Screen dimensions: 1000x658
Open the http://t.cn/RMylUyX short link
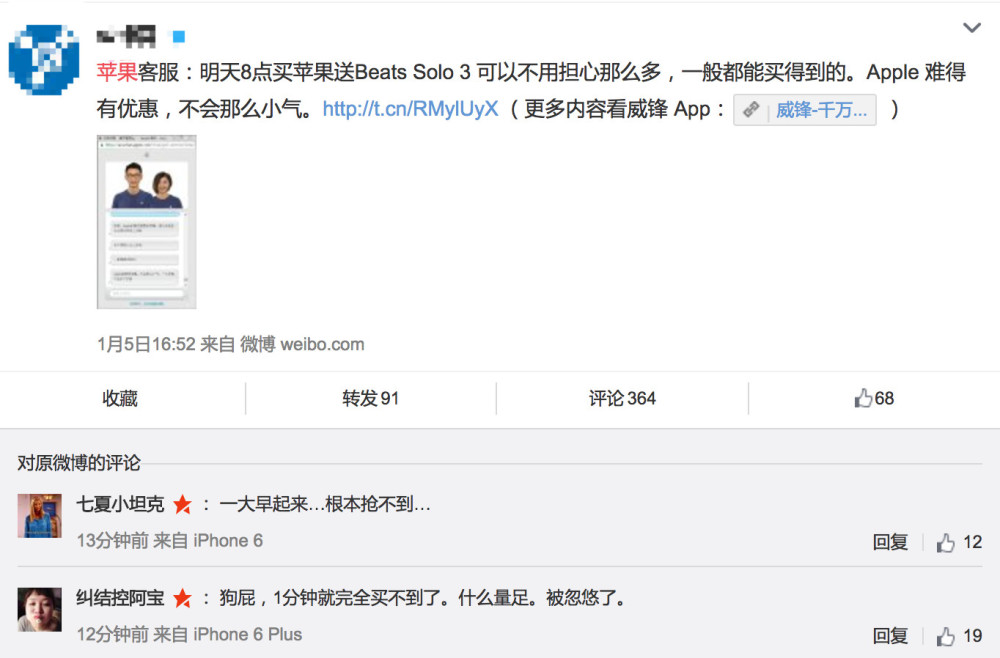click(x=410, y=109)
